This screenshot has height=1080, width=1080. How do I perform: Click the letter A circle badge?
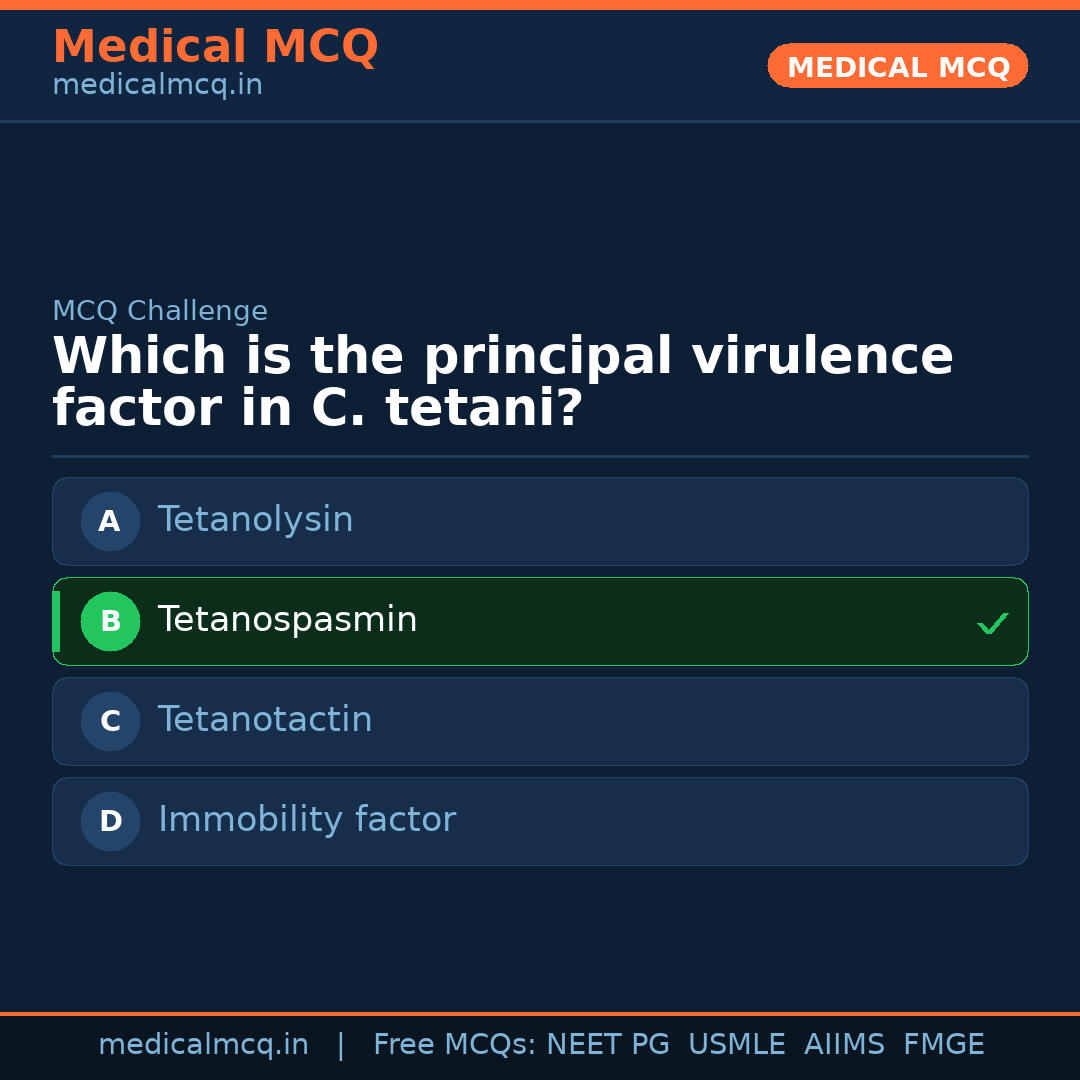point(110,521)
